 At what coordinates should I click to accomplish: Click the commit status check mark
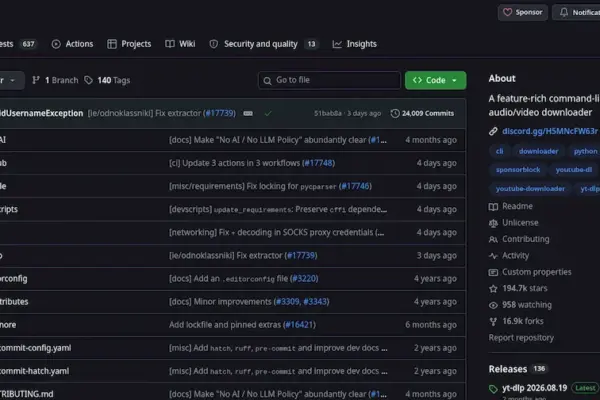[x=268, y=113]
